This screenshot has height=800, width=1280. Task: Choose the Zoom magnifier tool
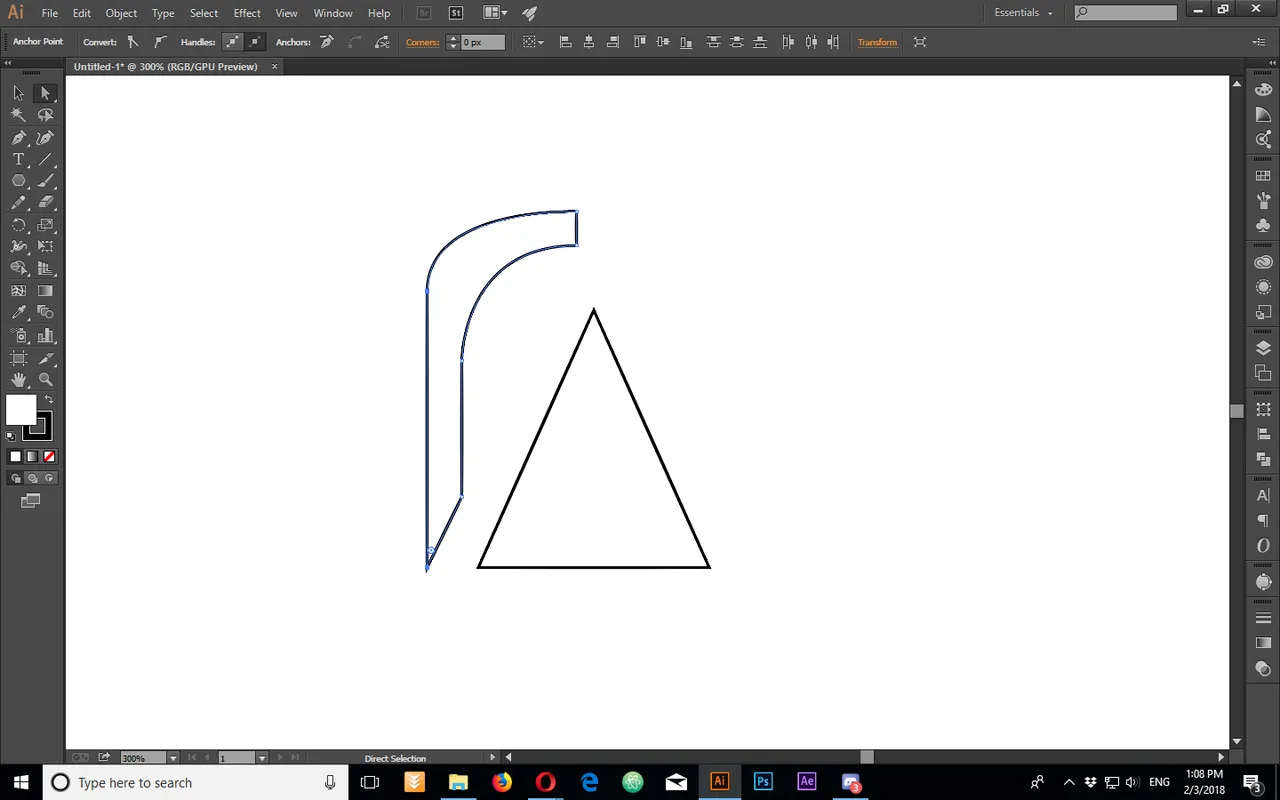pyautogui.click(x=45, y=380)
